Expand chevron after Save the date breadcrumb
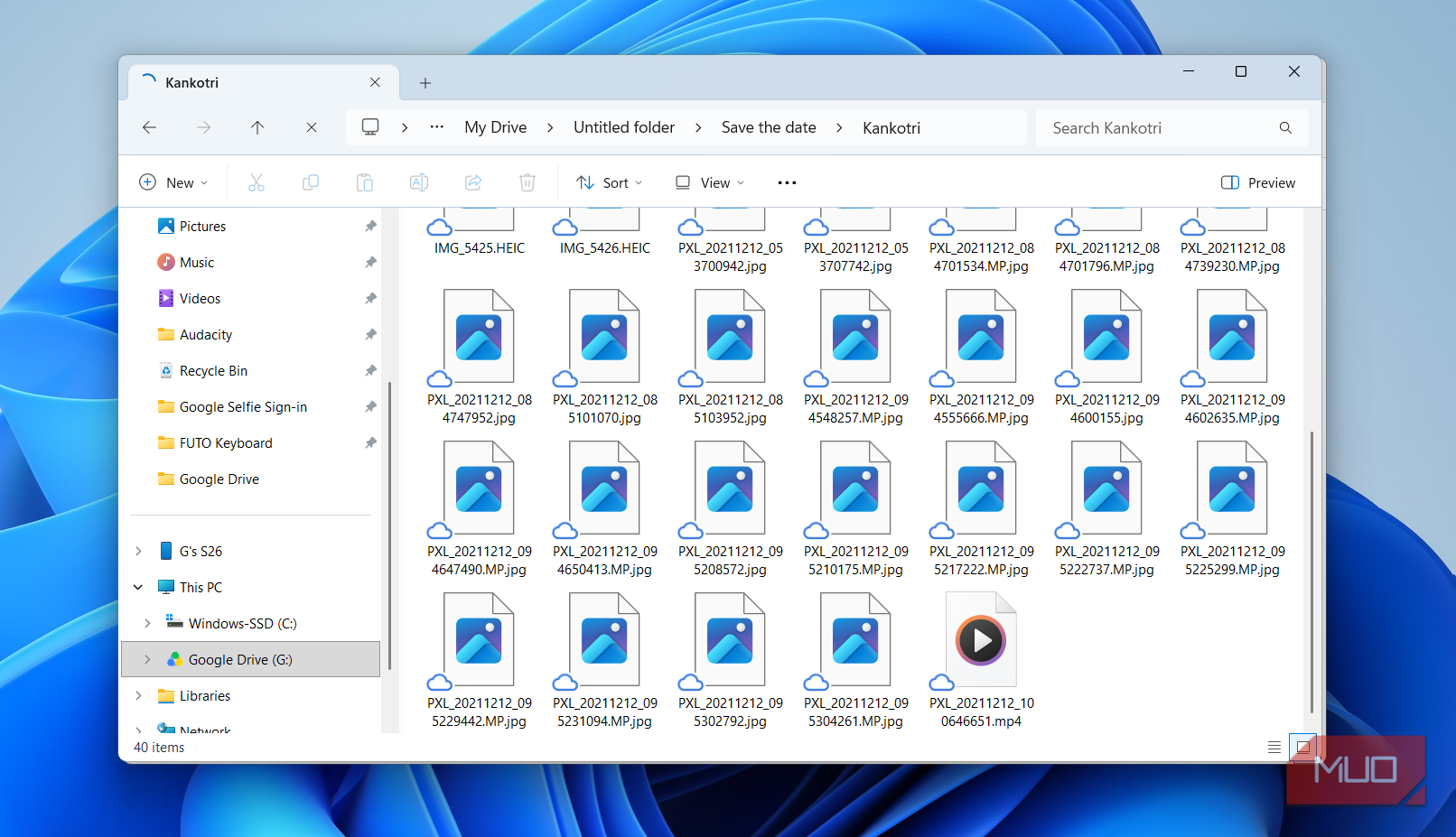 [x=839, y=127]
